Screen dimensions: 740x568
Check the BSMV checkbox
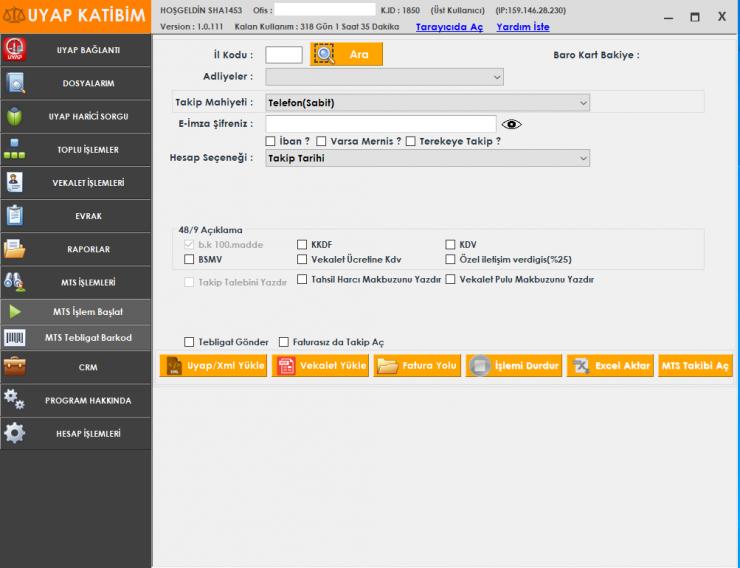coord(189,259)
